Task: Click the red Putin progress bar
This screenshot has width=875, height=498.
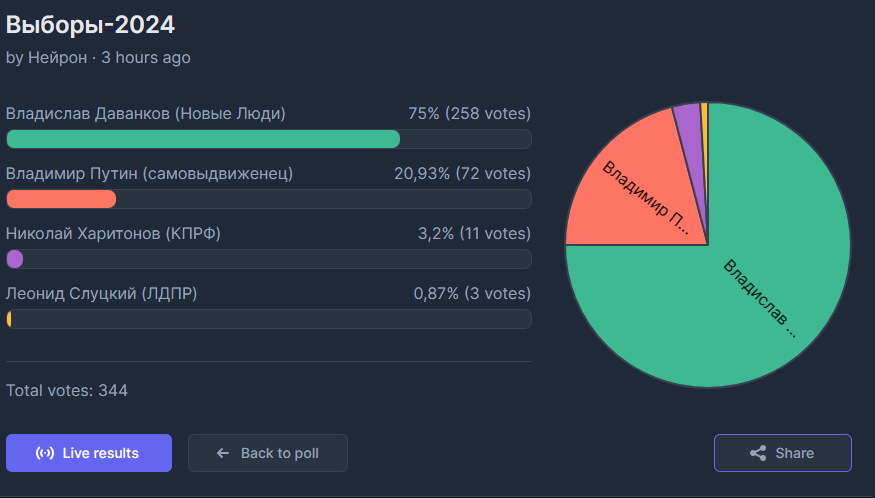Action: click(x=61, y=199)
